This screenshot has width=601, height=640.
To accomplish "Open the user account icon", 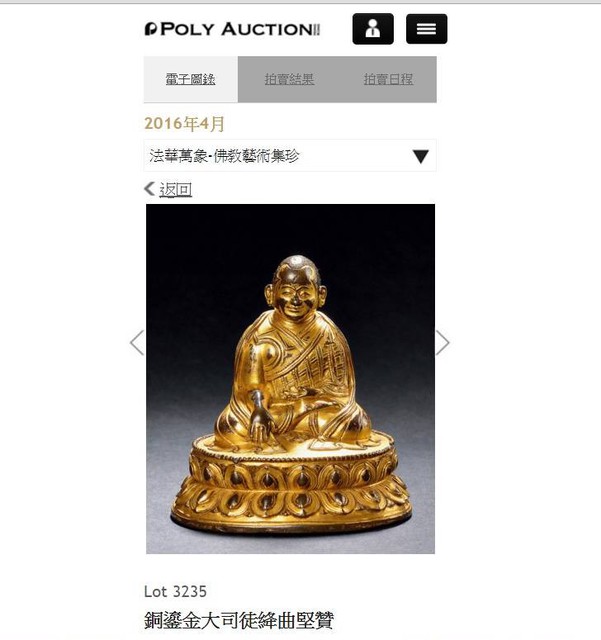I will click(x=373, y=29).
